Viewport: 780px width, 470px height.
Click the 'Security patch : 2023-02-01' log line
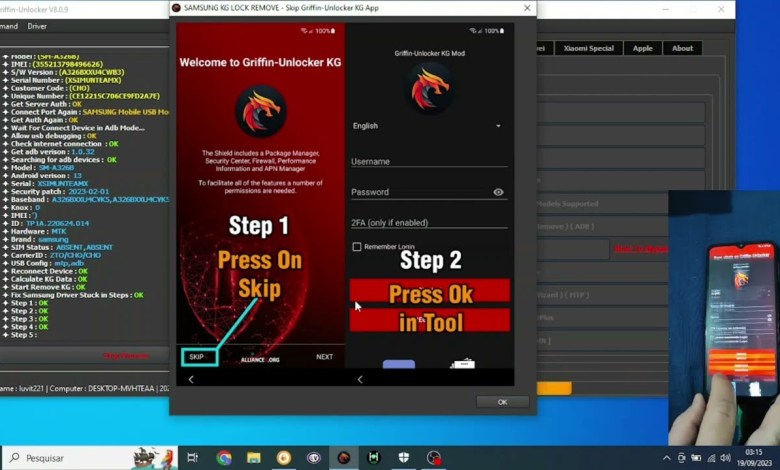point(55,191)
